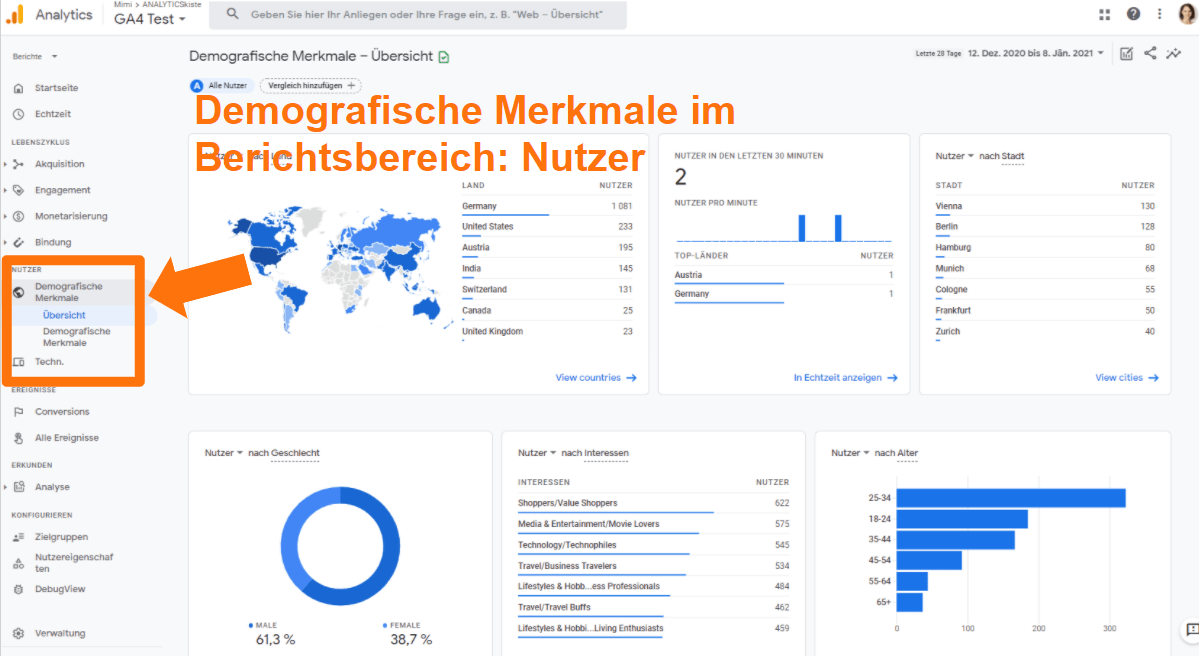Click the View cities link
The height and width of the screenshot is (656, 1199).
point(1127,377)
